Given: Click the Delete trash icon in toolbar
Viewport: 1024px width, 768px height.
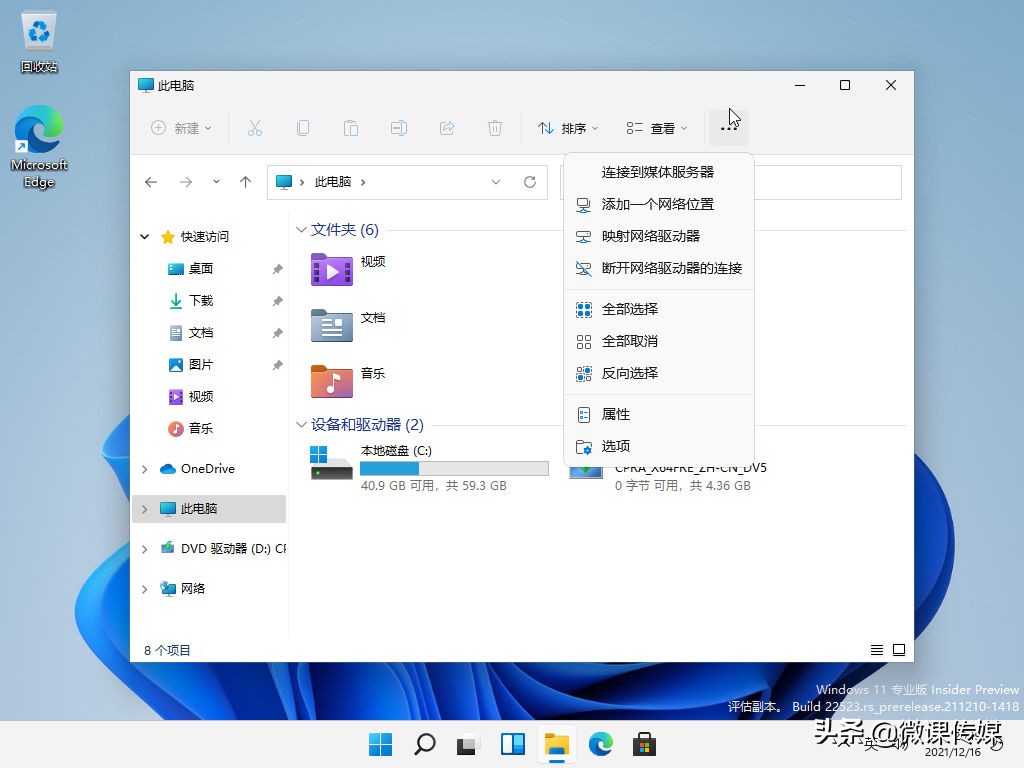Looking at the screenshot, I should [494, 128].
